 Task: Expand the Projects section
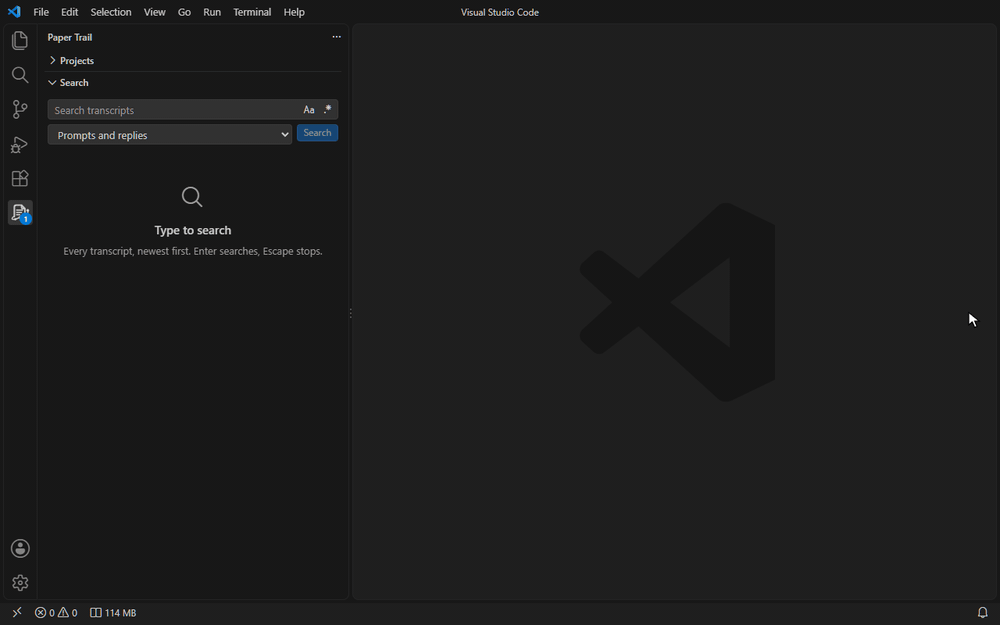tap(195, 61)
